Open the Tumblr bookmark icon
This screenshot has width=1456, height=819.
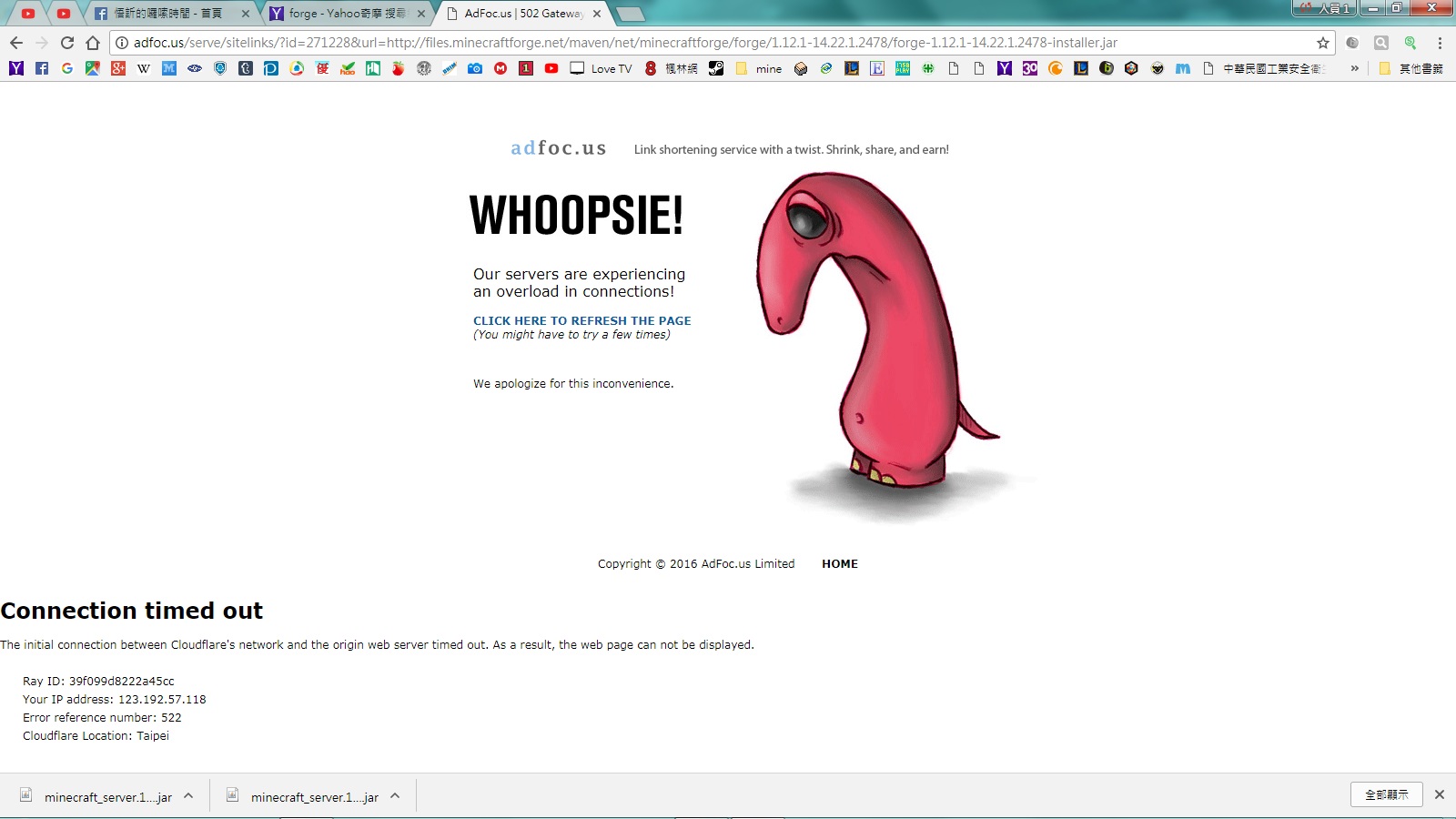246,68
